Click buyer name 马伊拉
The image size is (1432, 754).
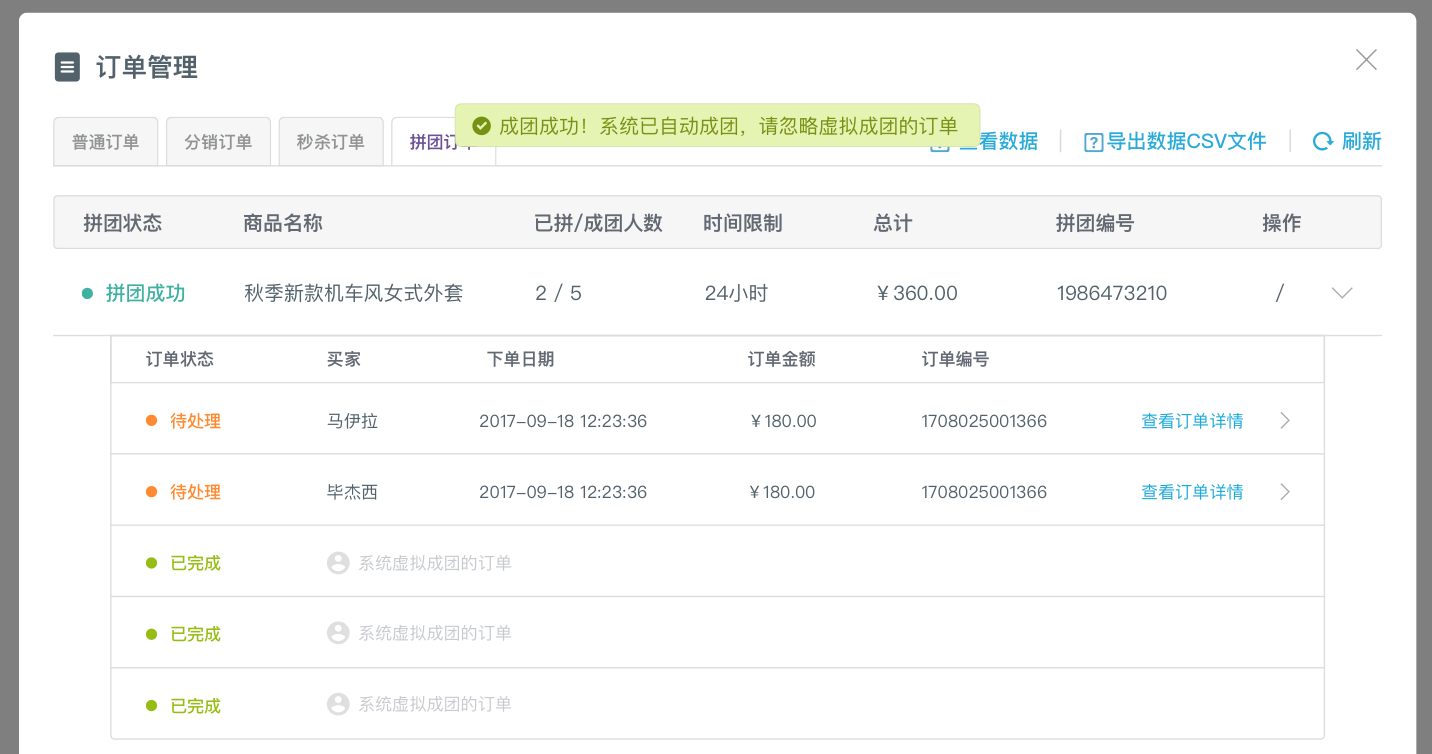pos(352,421)
